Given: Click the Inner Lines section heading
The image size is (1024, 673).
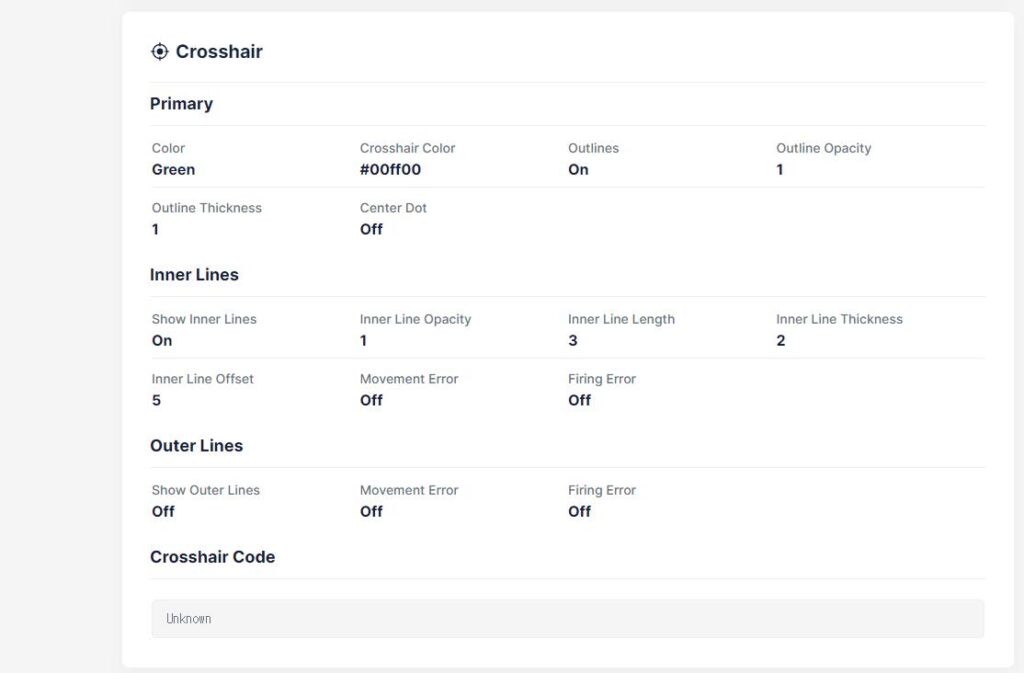Looking at the screenshot, I should click(x=194, y=275).
